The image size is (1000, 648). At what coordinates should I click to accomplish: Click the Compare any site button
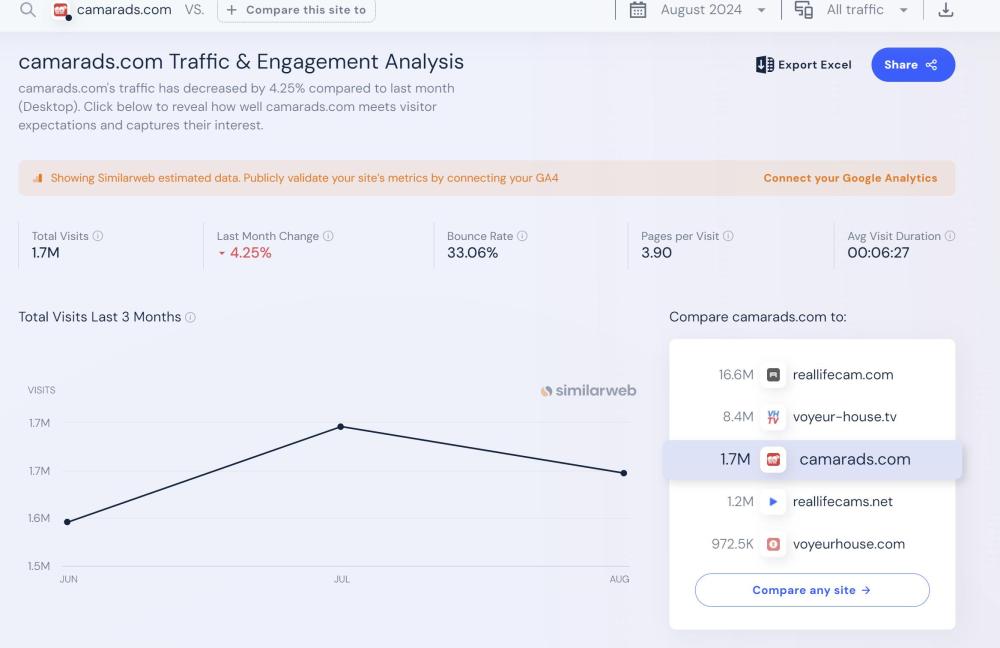(x=811, y=590)
